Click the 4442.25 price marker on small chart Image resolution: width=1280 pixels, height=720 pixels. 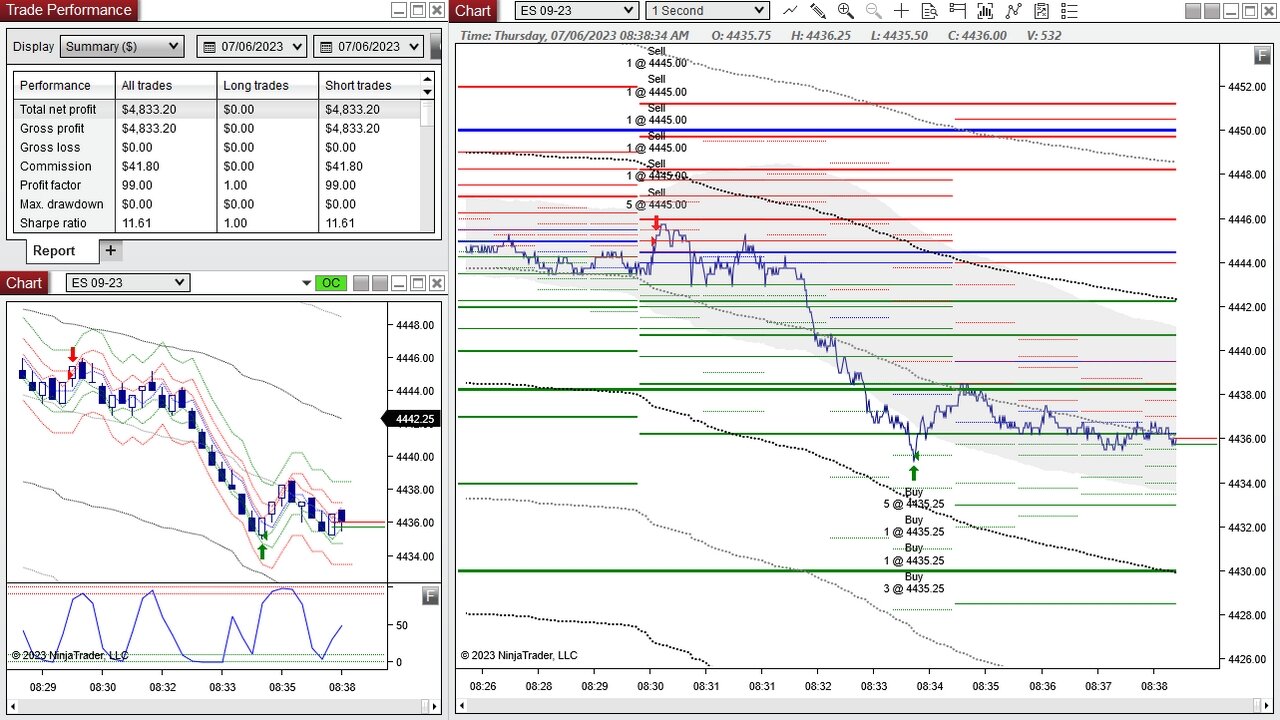(412, 420)
